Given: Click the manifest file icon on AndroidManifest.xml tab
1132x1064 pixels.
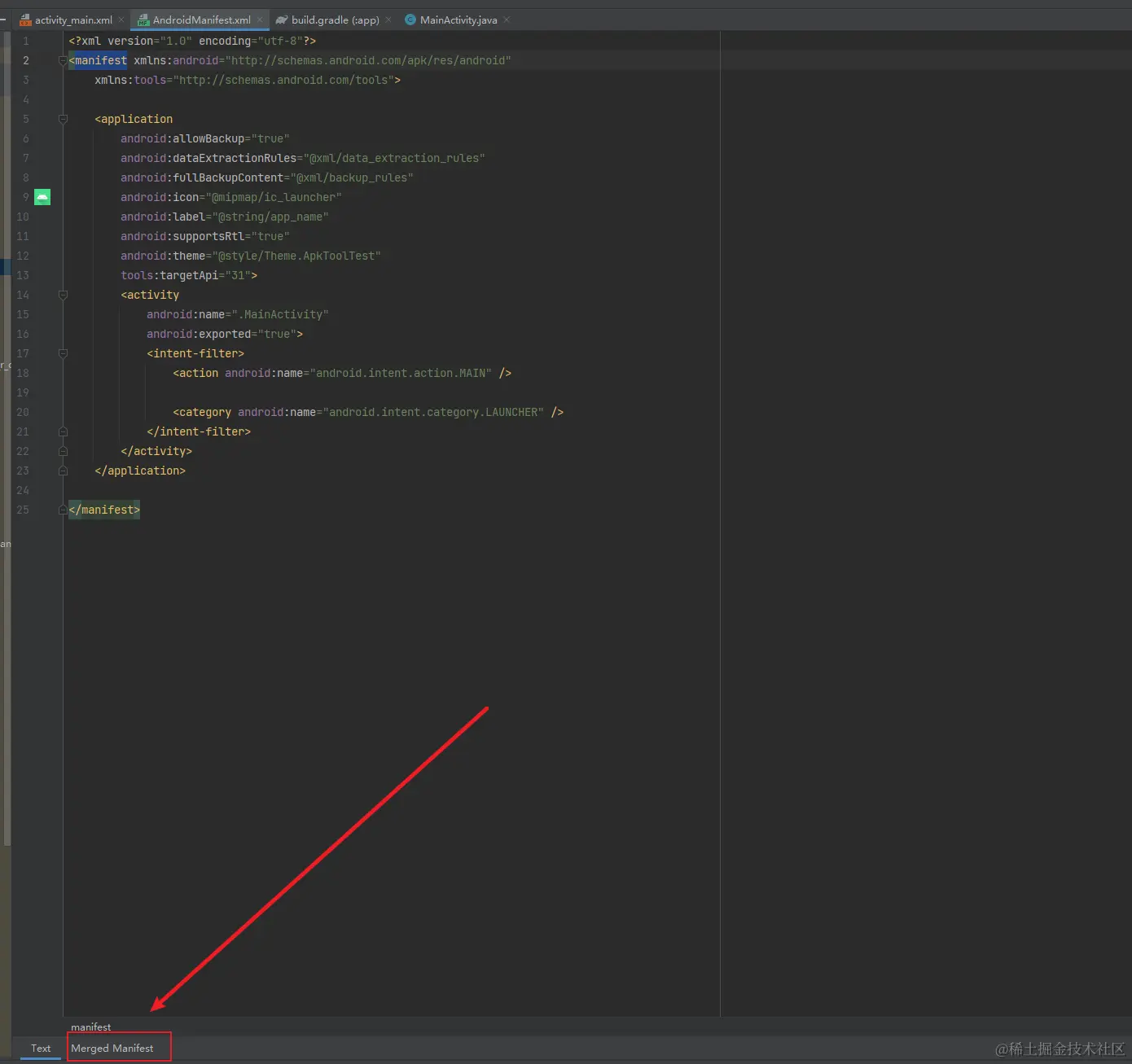Looking at the screenshot, I should [143, 20].
